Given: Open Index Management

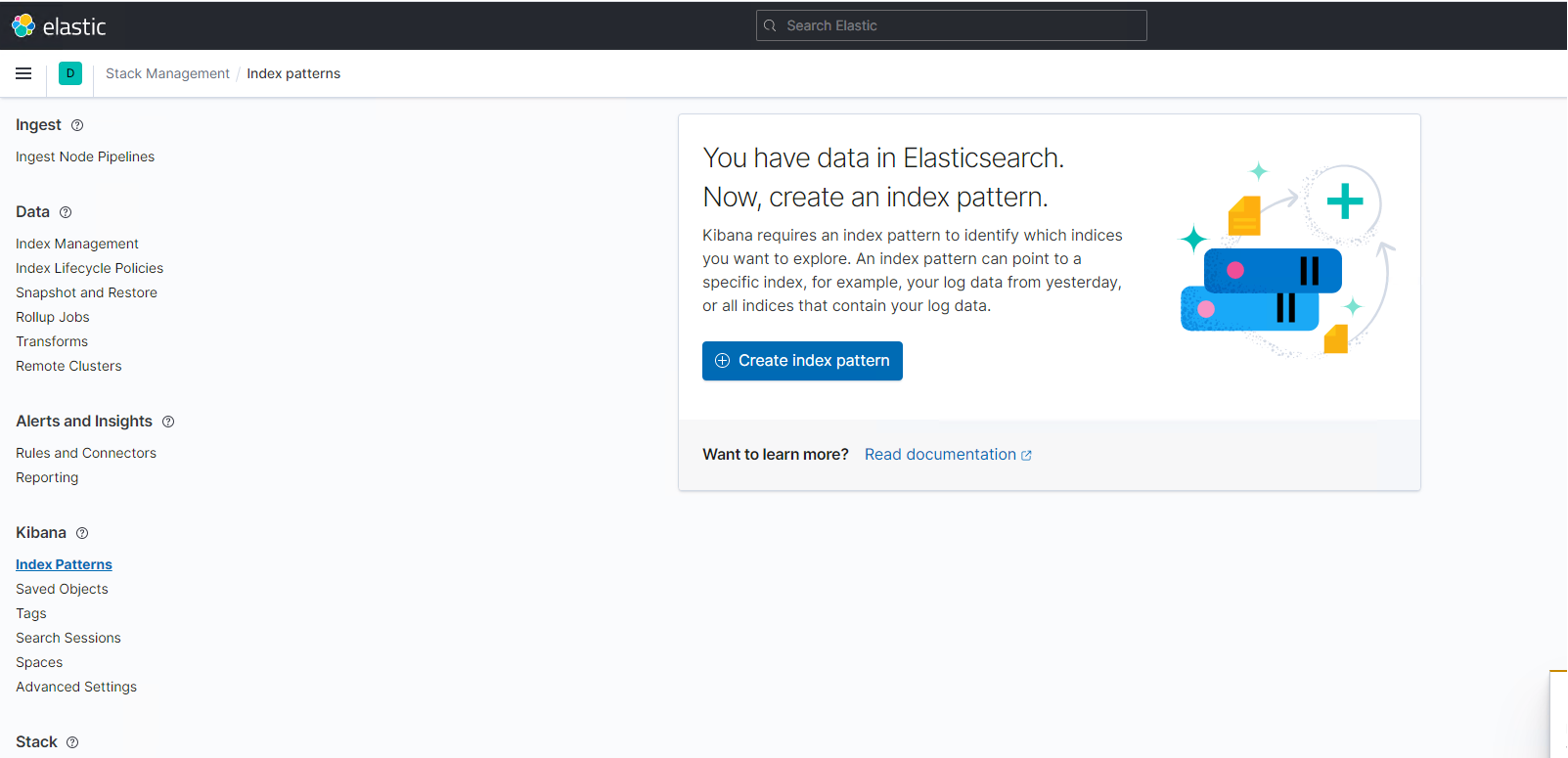Looking at the screenshot, I should pyautogui.click(x=77, y=244).
